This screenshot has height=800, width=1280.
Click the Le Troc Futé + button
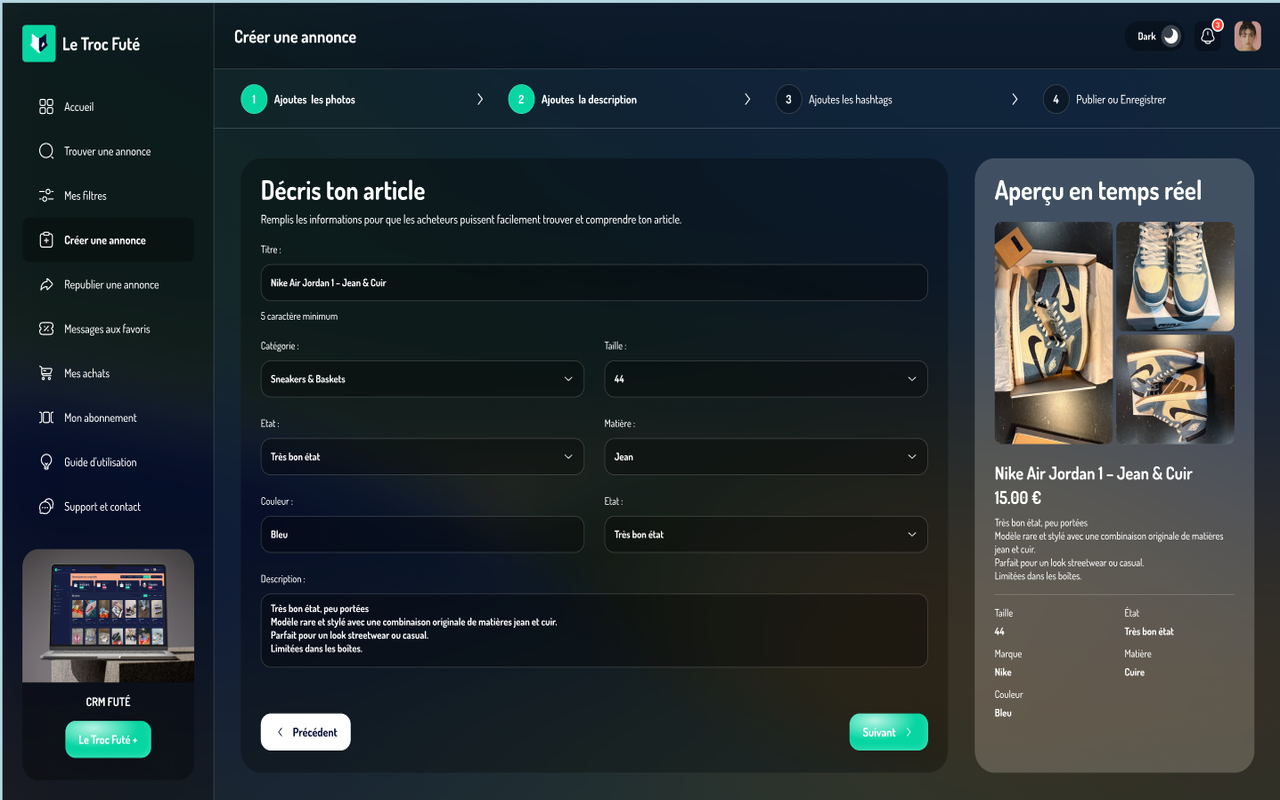point(108,739)
